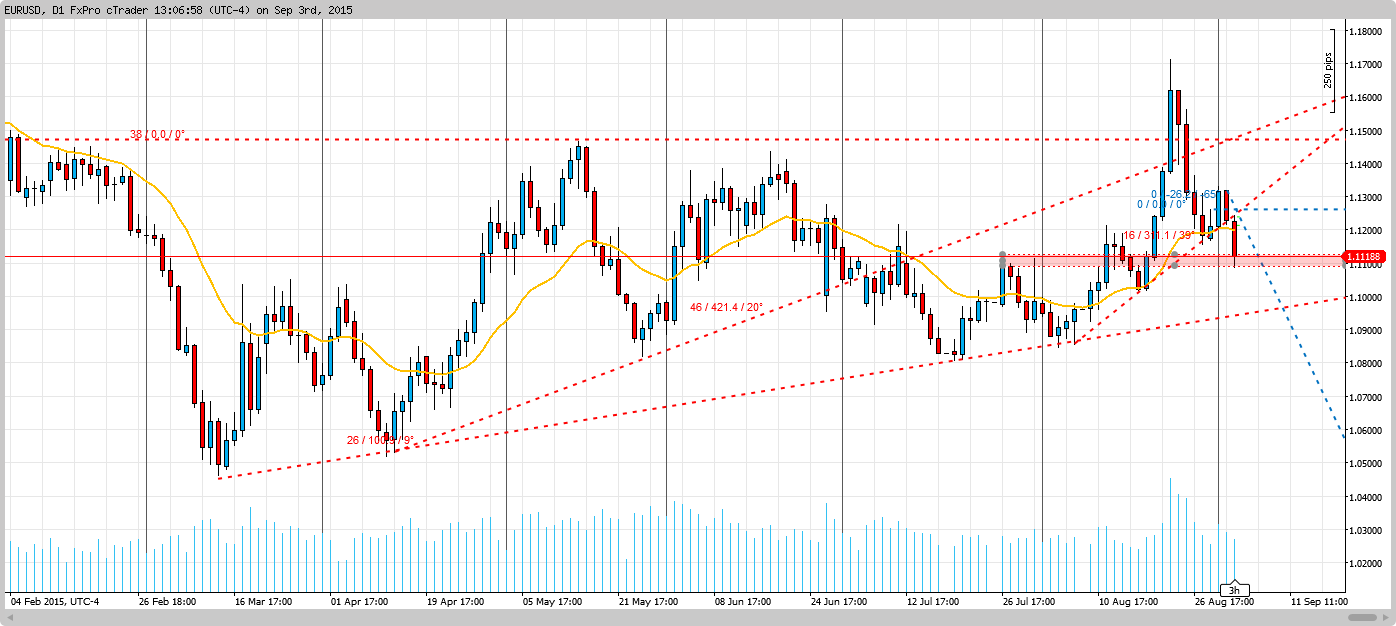Click the '10 Aug 17:00' date label
Screen dimensions: 1396x626
(1127, 603)
